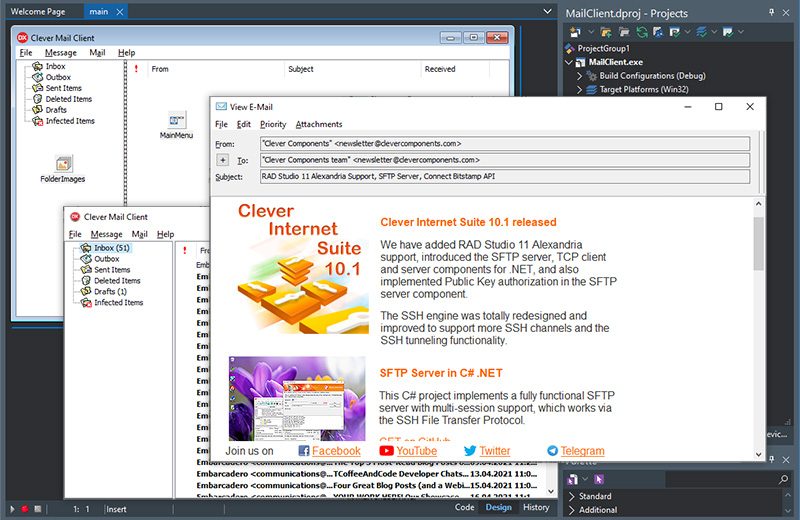Click the Palette categories icon left of pointer
The image size is (800, 520).
pos(573,479)
